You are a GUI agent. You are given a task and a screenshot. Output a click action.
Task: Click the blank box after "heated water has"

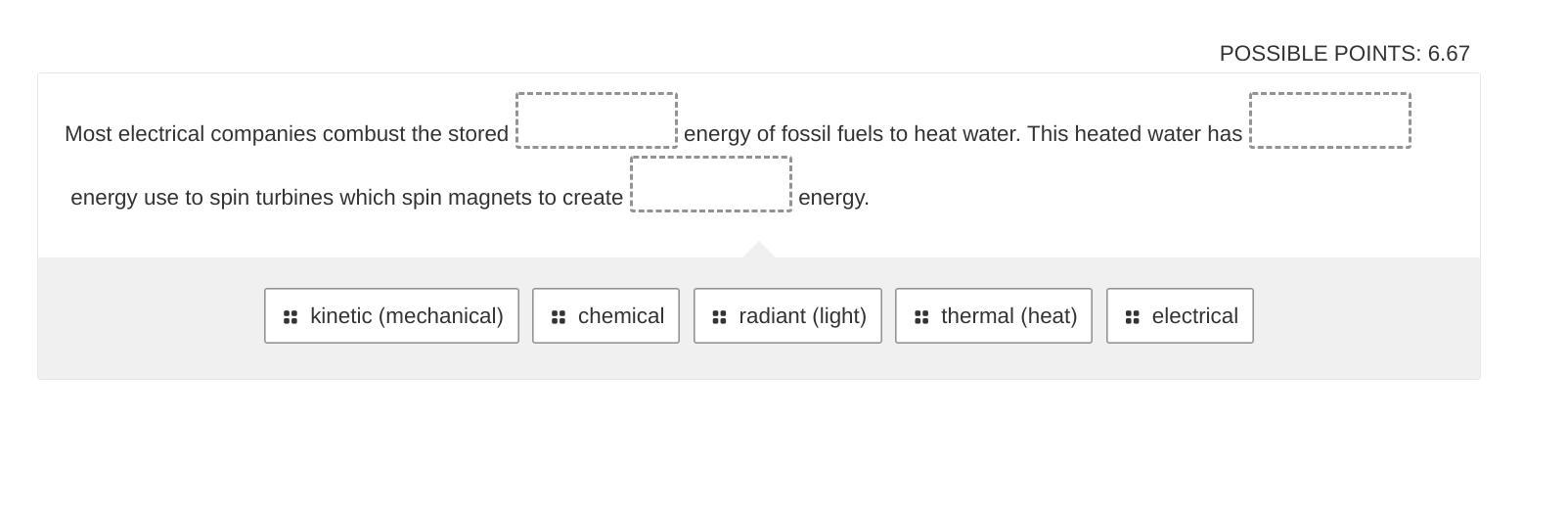[x=1329, y=120]
